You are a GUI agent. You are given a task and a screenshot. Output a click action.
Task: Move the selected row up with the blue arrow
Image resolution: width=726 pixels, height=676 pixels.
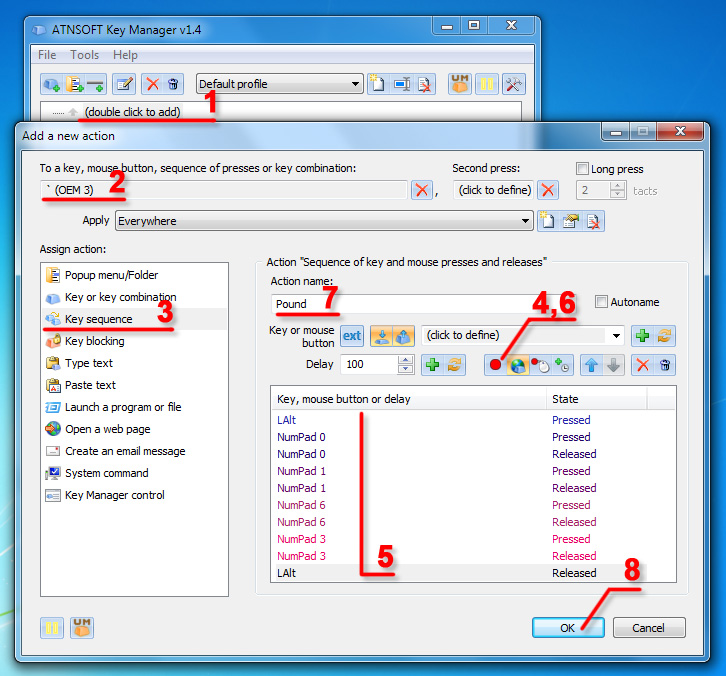tap(591, 365)
